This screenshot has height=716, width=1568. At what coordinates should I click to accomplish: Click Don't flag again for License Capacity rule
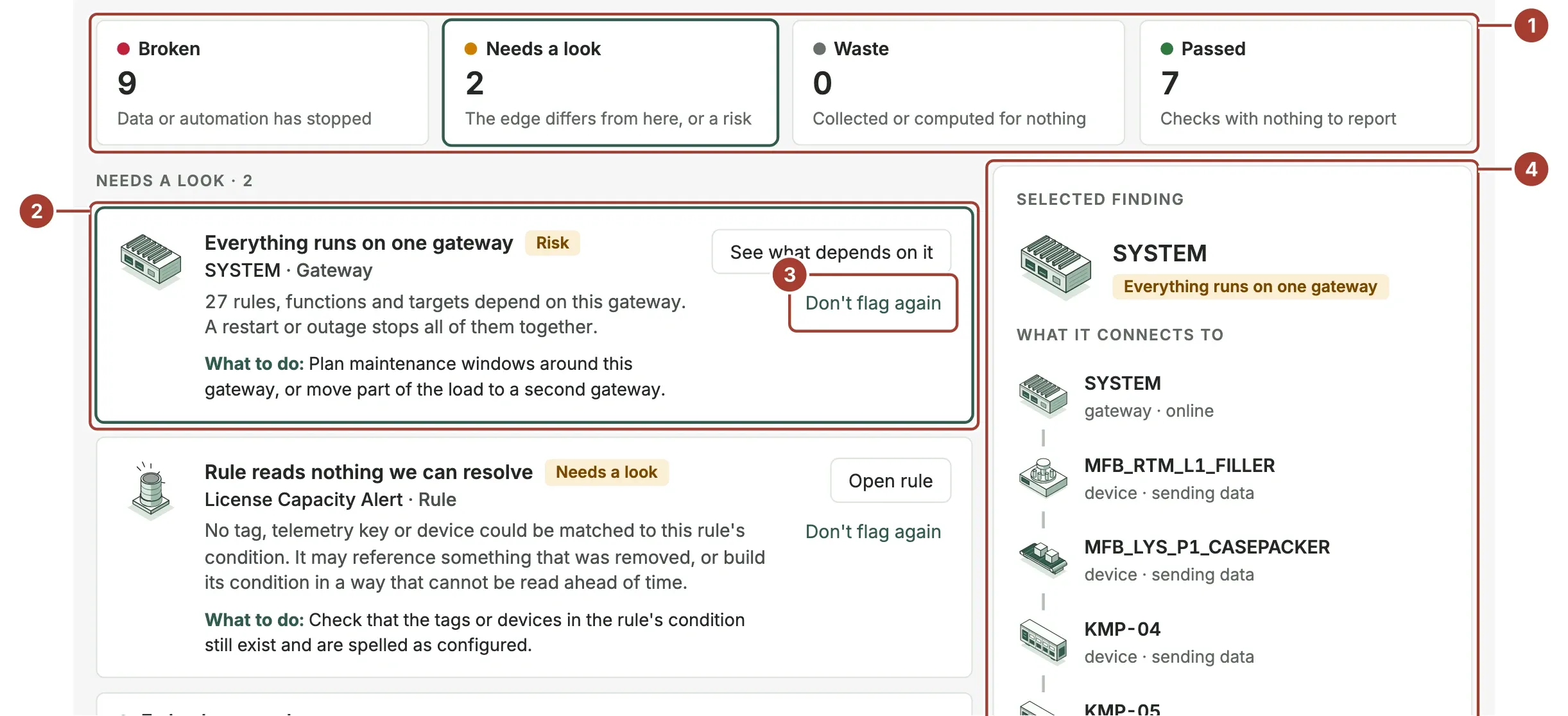873,532
